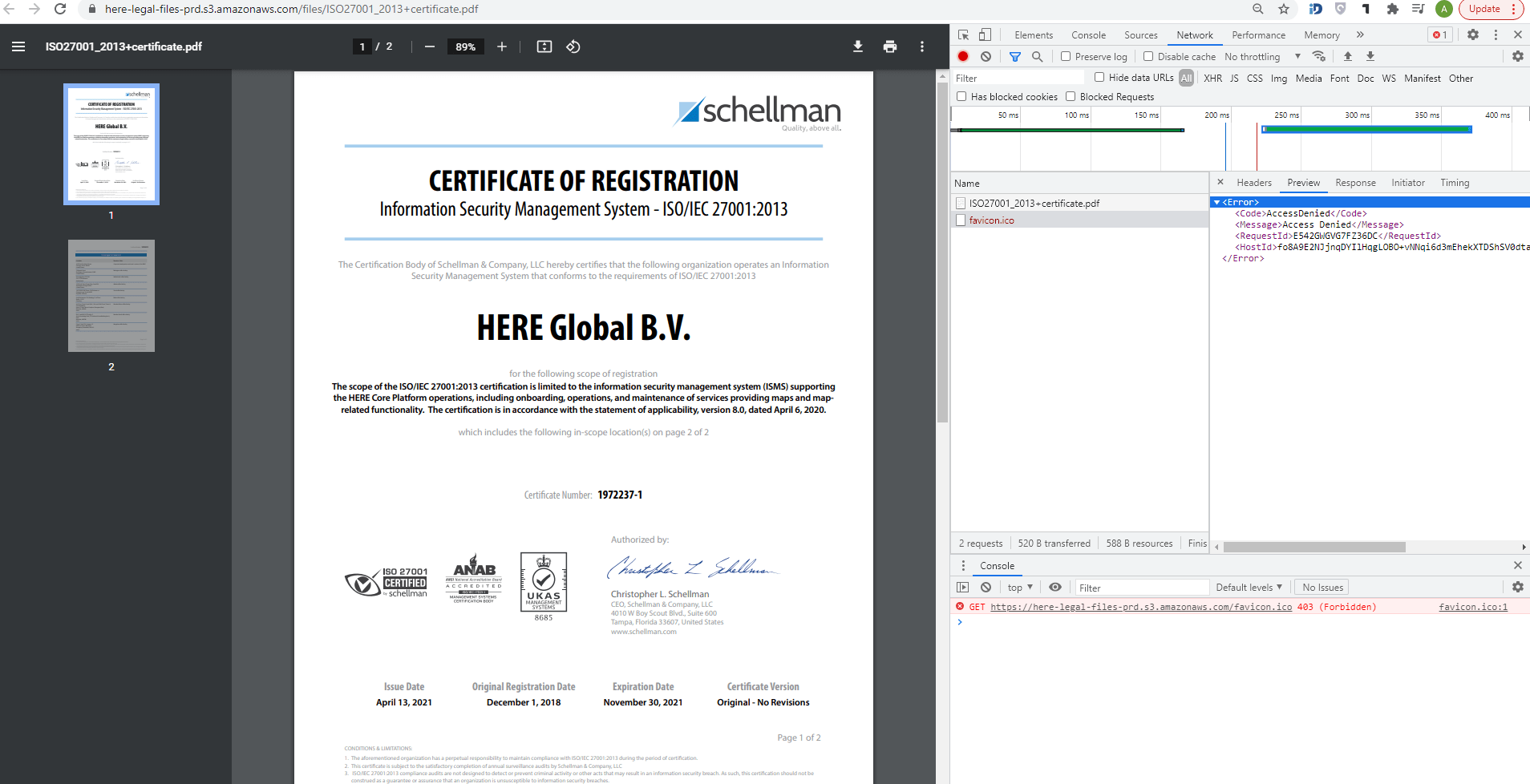Download the PDF with the toolbar icon
The height and width of the screenshot is (784, 1530).
858,46
